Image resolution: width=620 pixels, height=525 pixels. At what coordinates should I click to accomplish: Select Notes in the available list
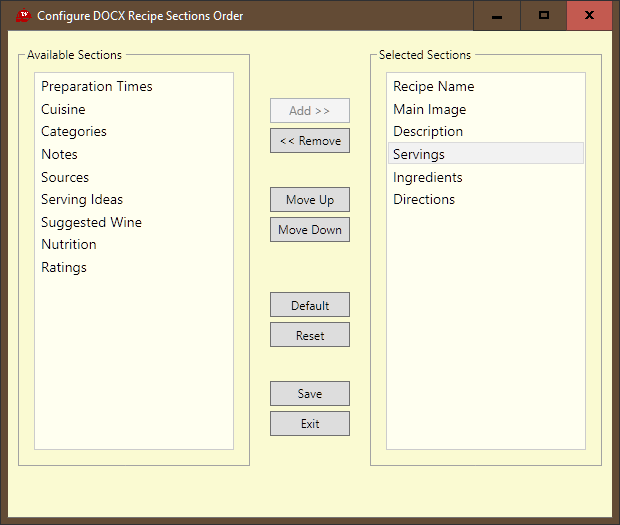59,154
